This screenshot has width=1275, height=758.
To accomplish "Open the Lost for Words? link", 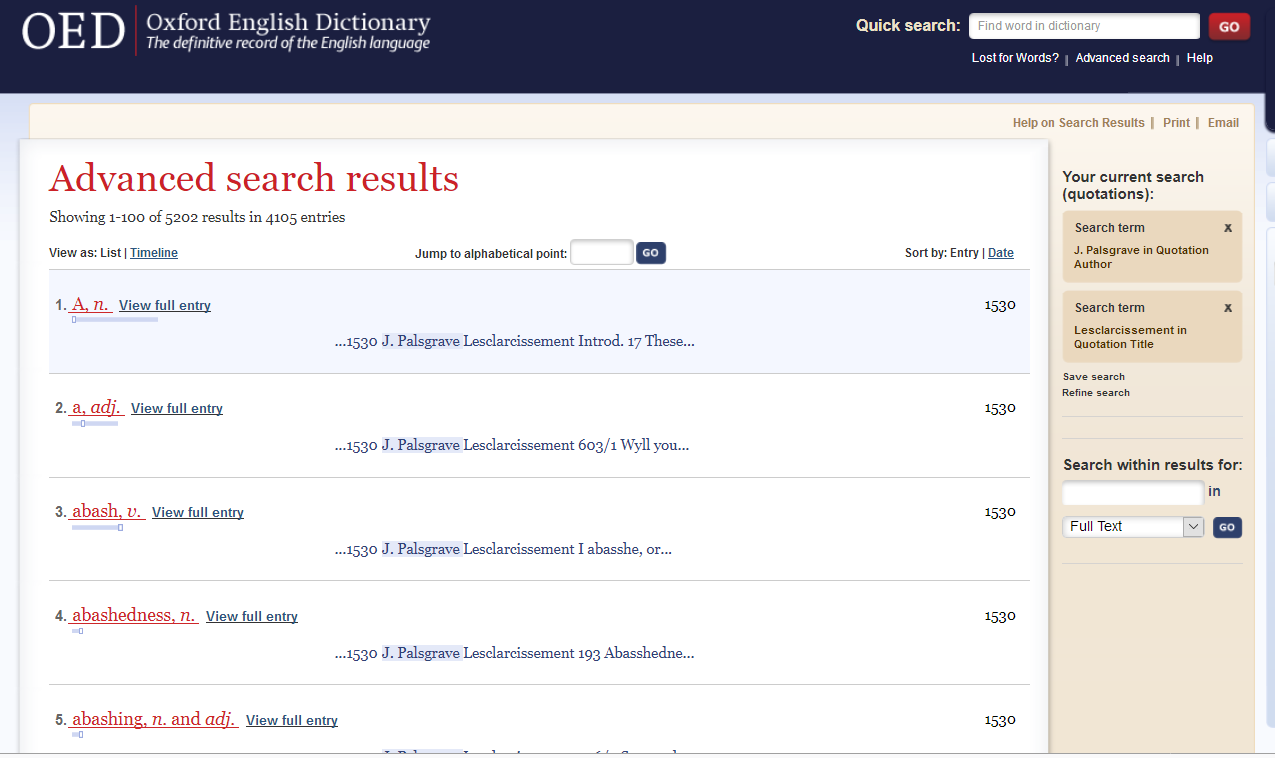I will tap(1015, 58).
